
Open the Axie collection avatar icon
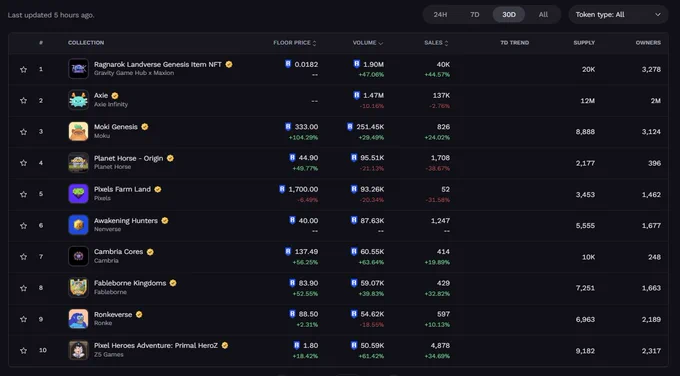pos(78,100)
